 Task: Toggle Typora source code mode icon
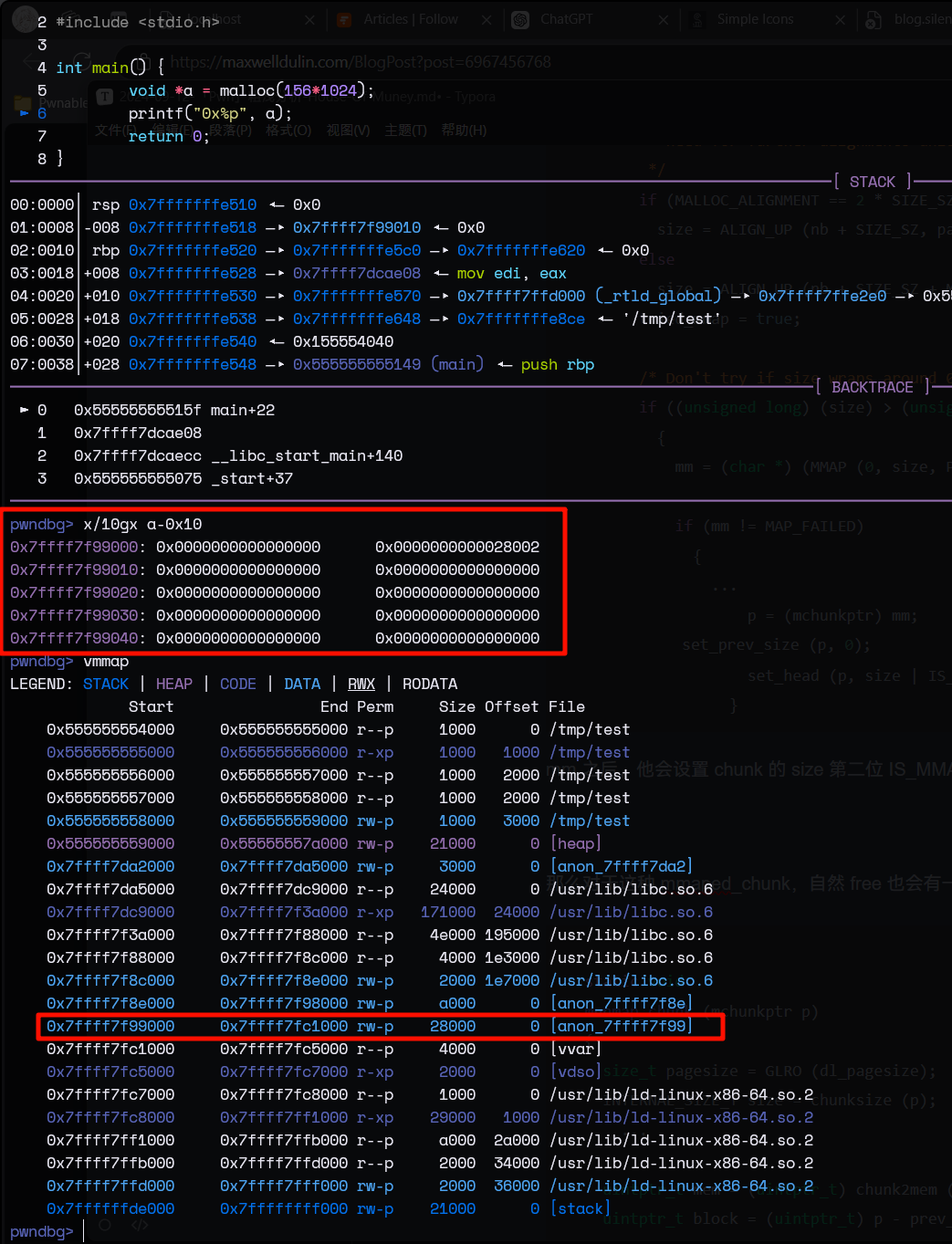click(140, 1225)
